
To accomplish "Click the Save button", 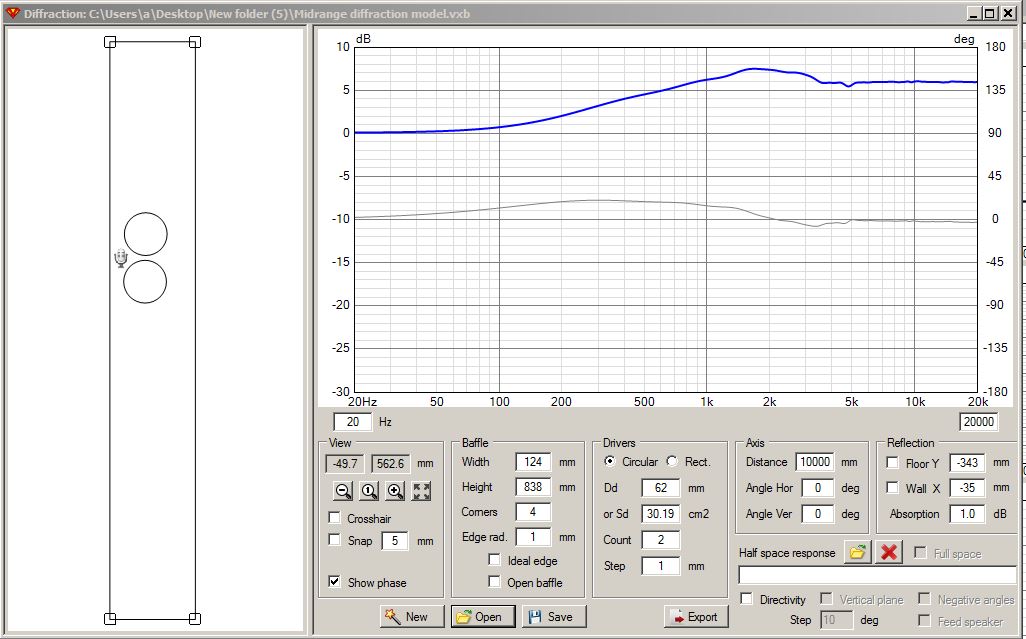I will click(x=551, y=616).
